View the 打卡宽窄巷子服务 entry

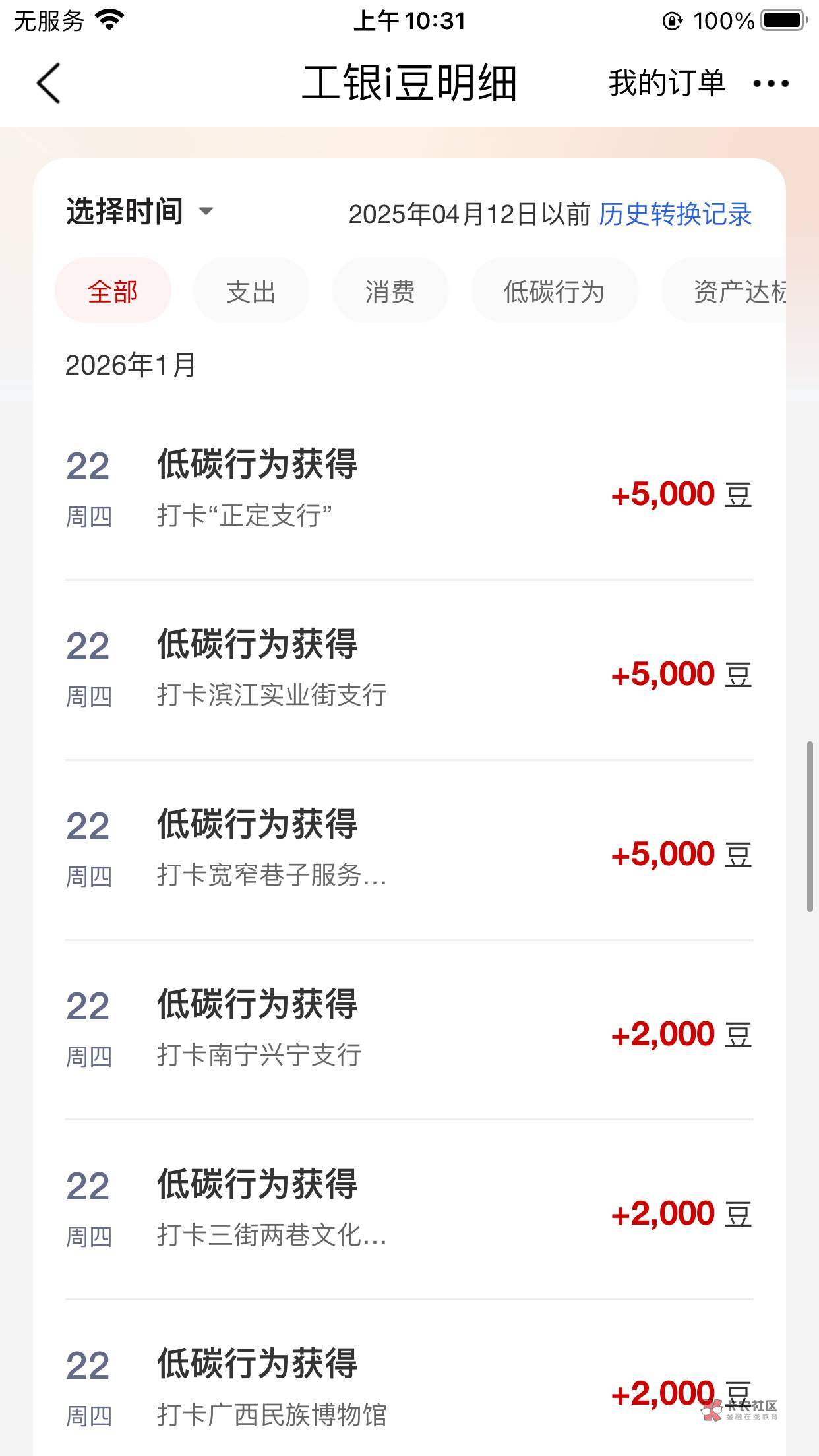click(x=409, y=850)
